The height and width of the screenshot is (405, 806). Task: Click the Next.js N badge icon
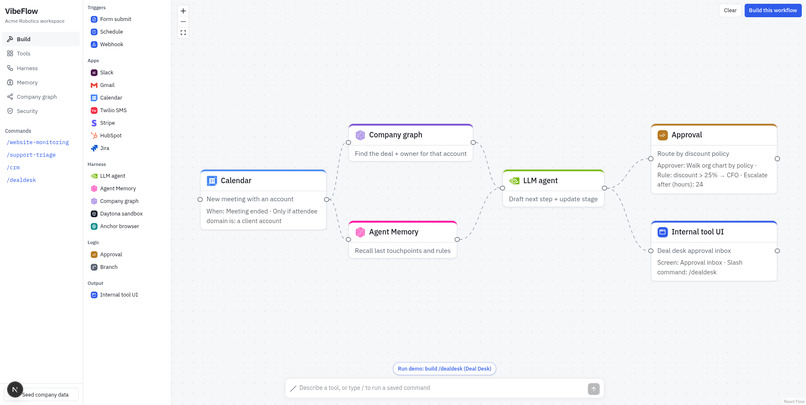15,390
